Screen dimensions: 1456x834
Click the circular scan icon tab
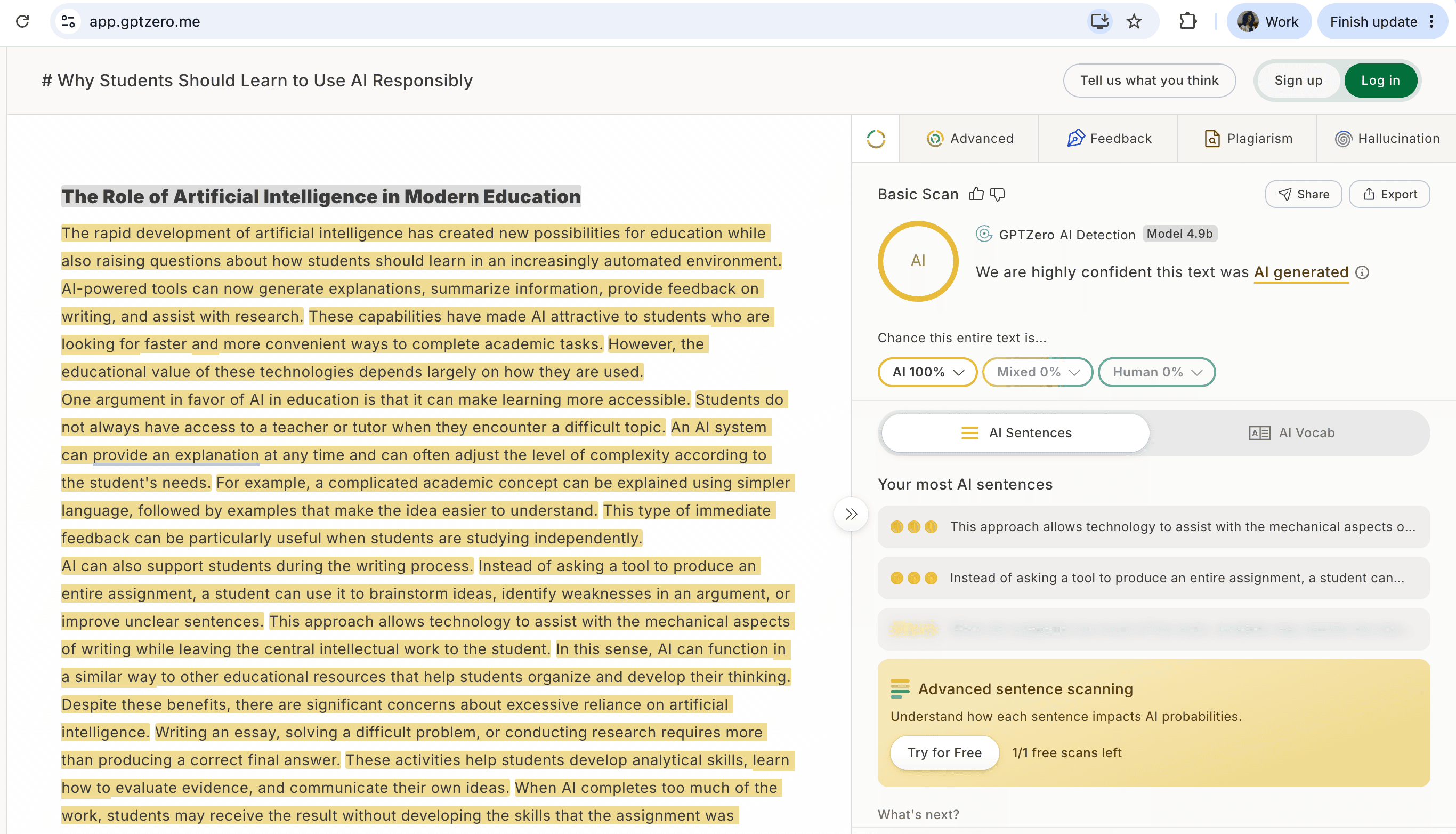tap(876, 139)
